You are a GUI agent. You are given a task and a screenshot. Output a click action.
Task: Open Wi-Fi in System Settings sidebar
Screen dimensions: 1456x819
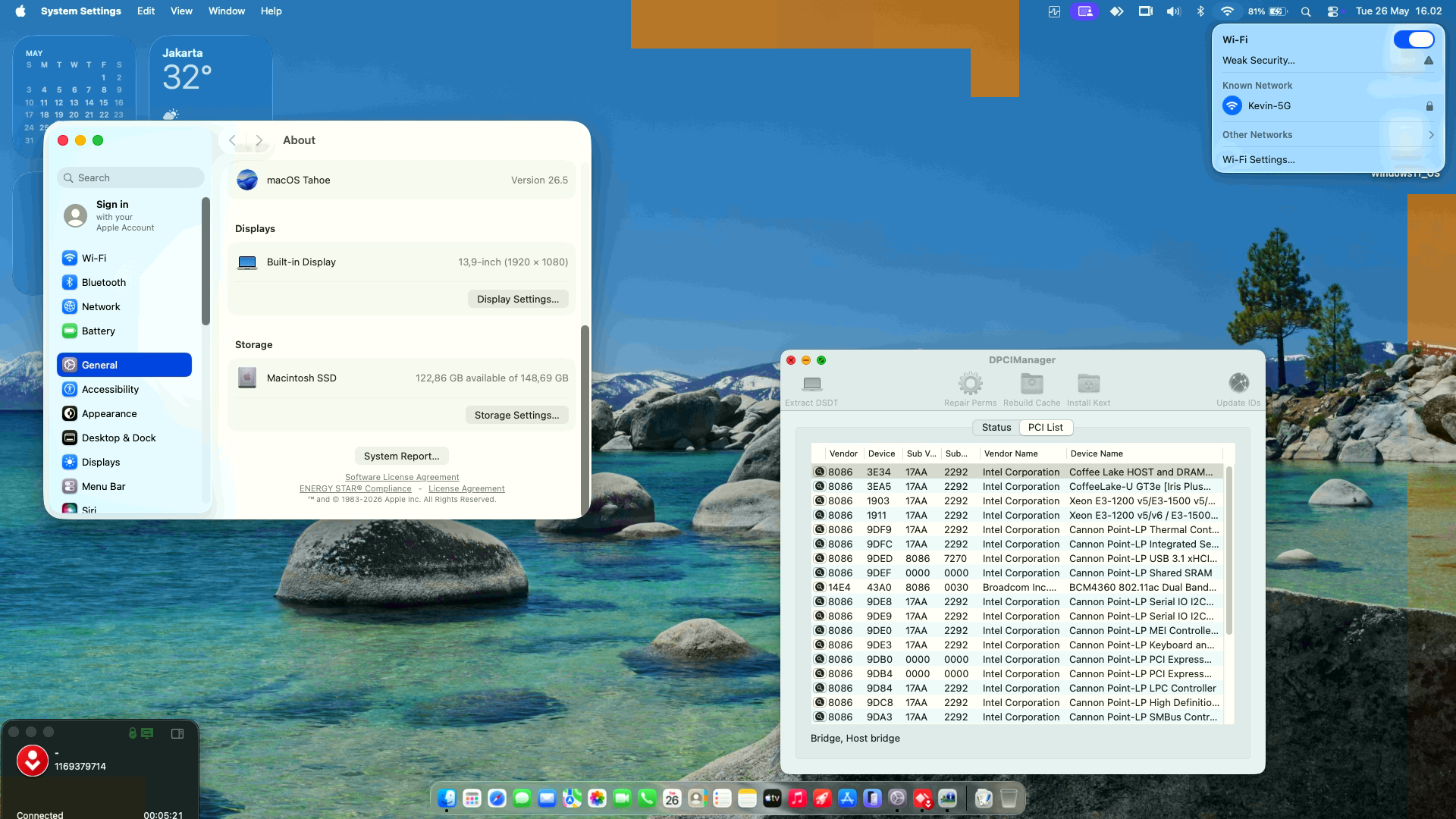click(124, 258)
